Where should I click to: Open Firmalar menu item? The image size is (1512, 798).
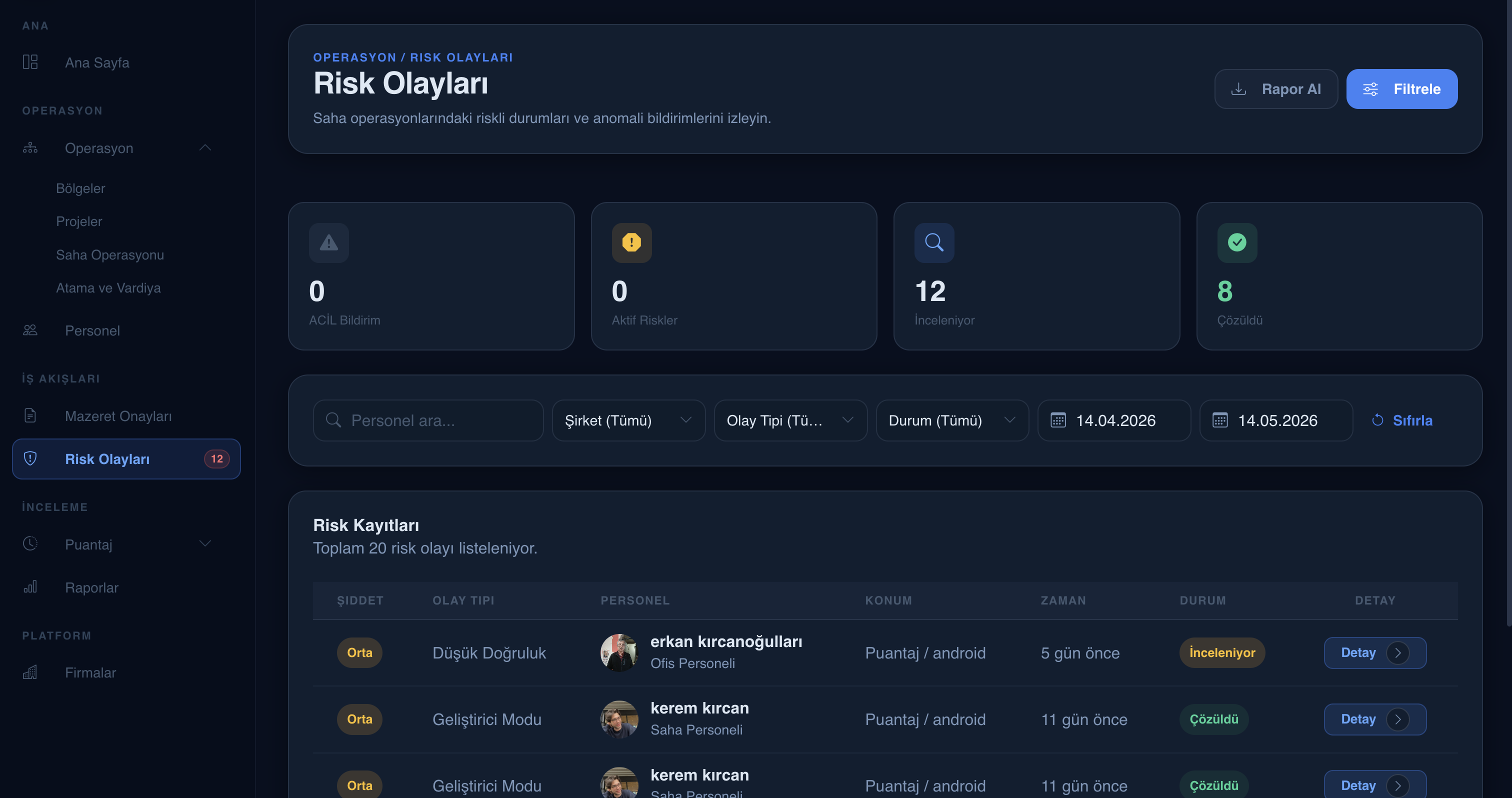[x=90, y=672]
